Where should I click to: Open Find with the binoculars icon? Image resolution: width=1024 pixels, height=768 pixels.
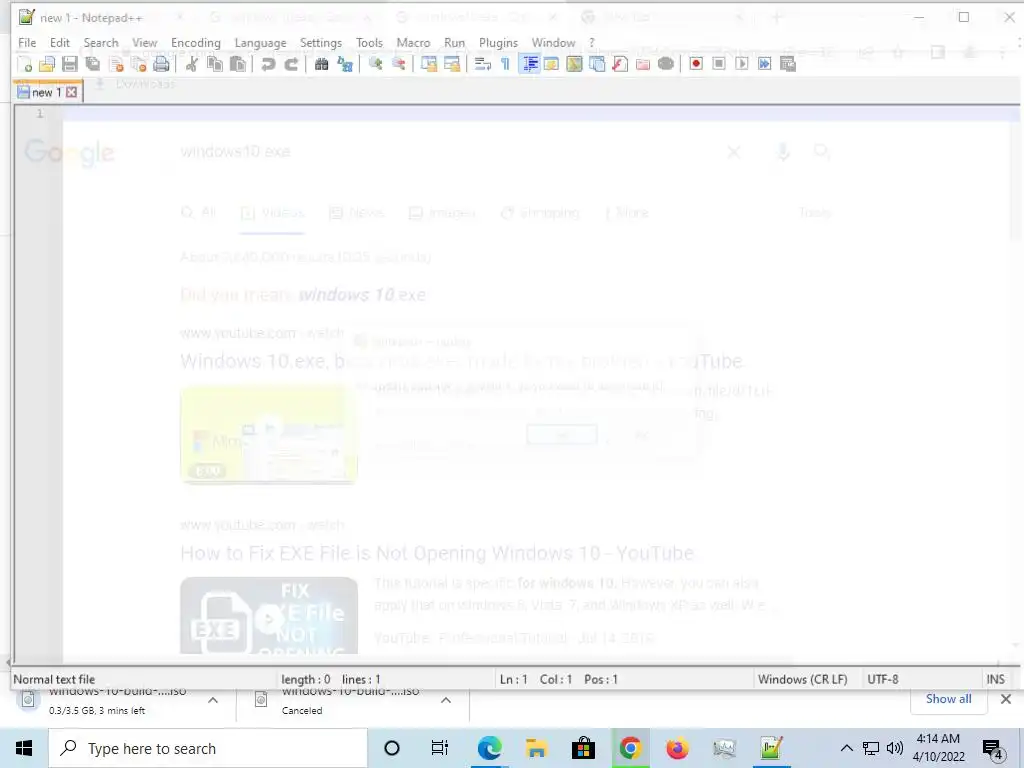(x=321, y=64)
